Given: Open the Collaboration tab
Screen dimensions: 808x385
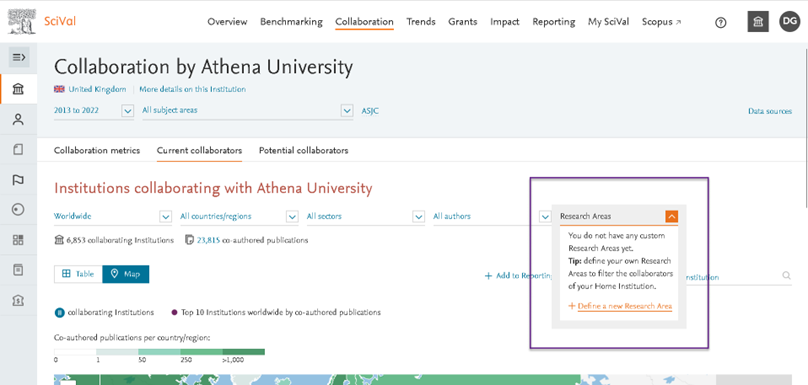Looking at the screenshot, I should pyautogui.click(x=364, y=22).
